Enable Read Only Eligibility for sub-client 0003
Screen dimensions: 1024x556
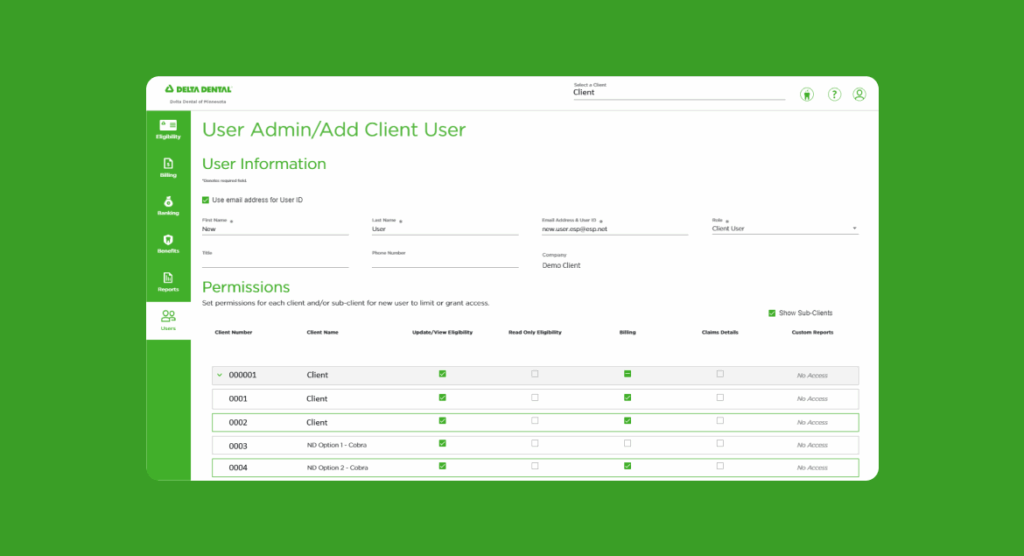[x=535, y=443]
